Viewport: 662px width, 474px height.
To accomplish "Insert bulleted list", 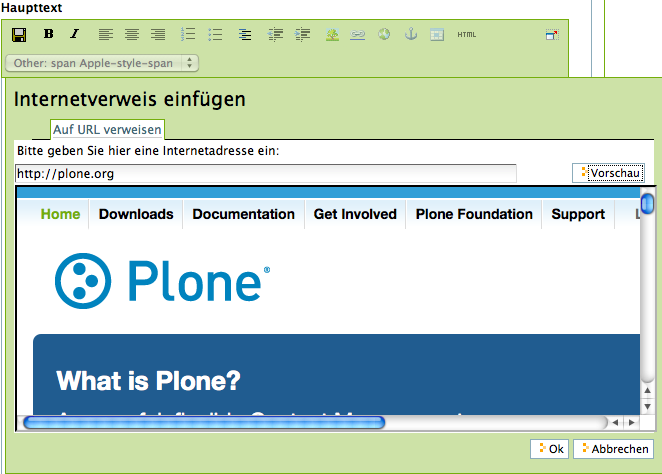I will [215, 34].
